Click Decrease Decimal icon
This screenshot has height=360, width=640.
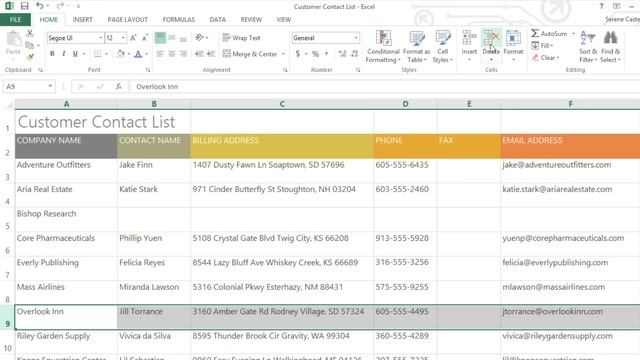click(x=354, y=54)
